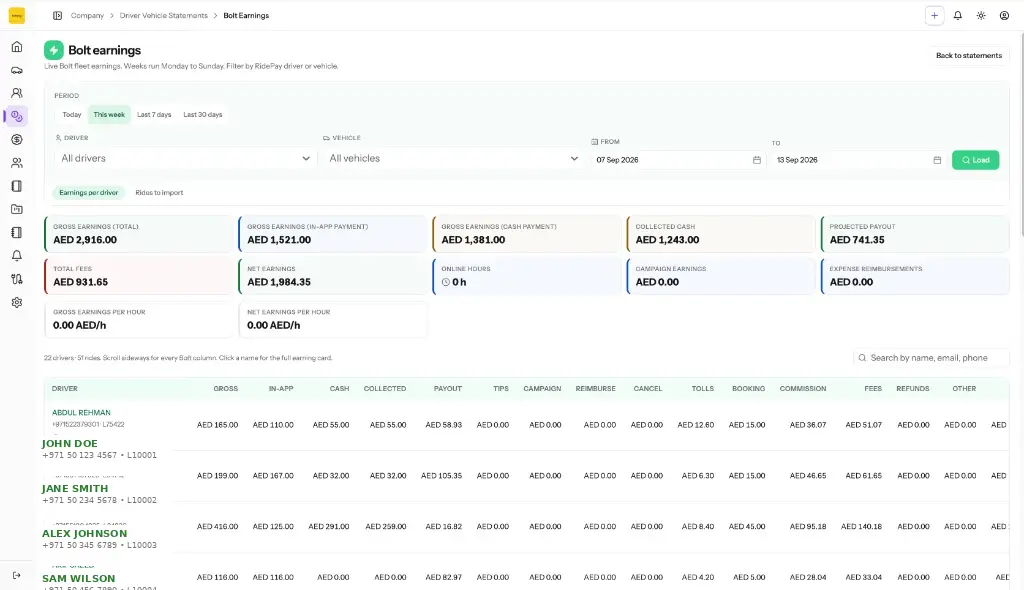Click fees value AED 140.18

click(861, 527)
